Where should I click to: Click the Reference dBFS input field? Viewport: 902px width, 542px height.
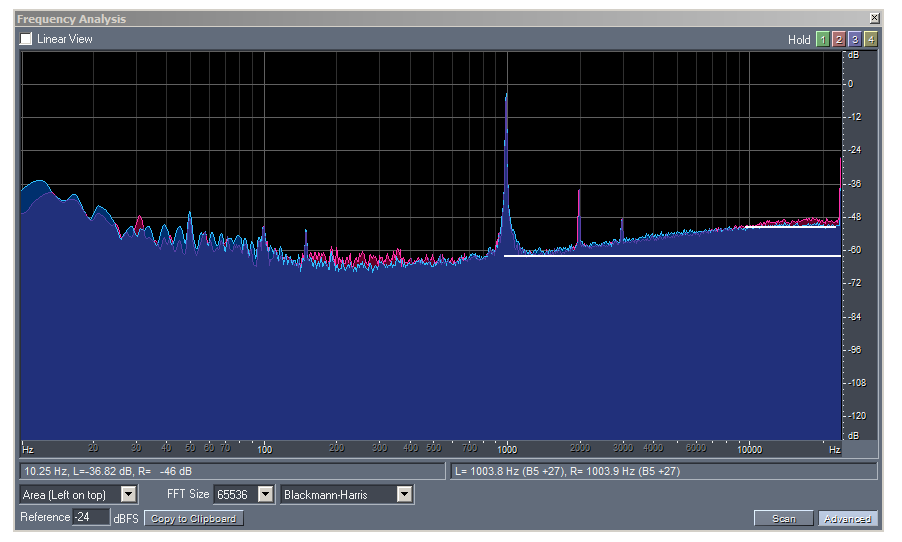(91, 517)
